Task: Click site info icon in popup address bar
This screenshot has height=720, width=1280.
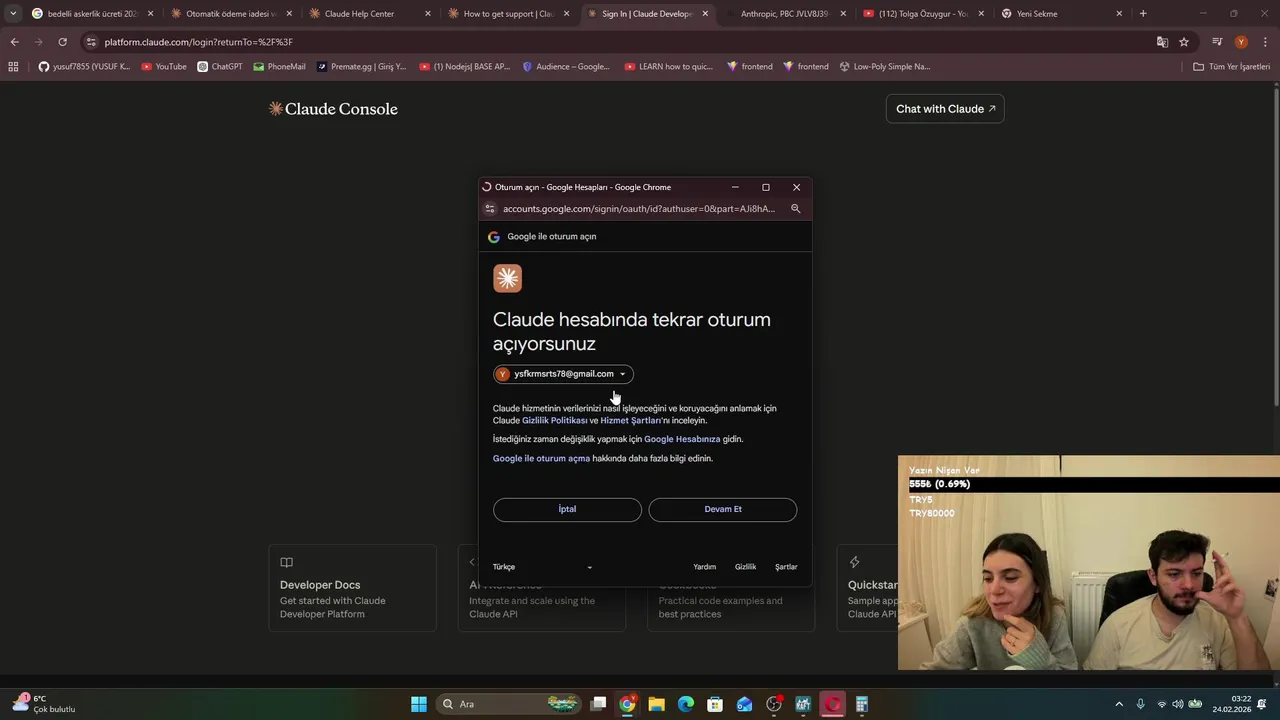Action: [x=490, y=209]
